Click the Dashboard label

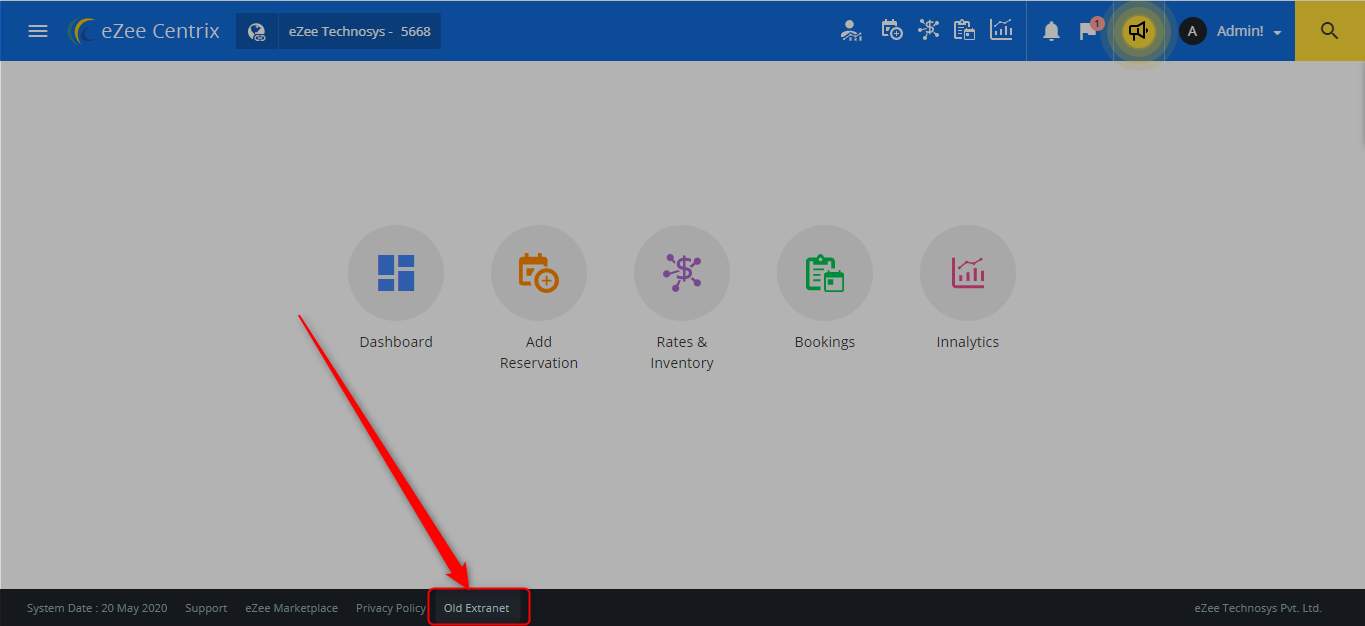pyautogui.click(x=396, y=342)
